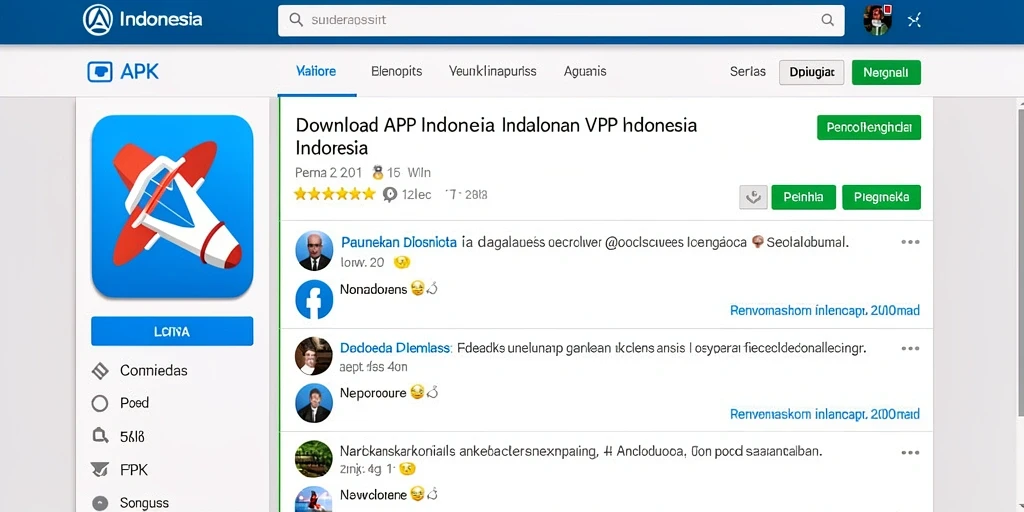
Task: Select Poed in the sidebar
Action: tap(135, 403)
